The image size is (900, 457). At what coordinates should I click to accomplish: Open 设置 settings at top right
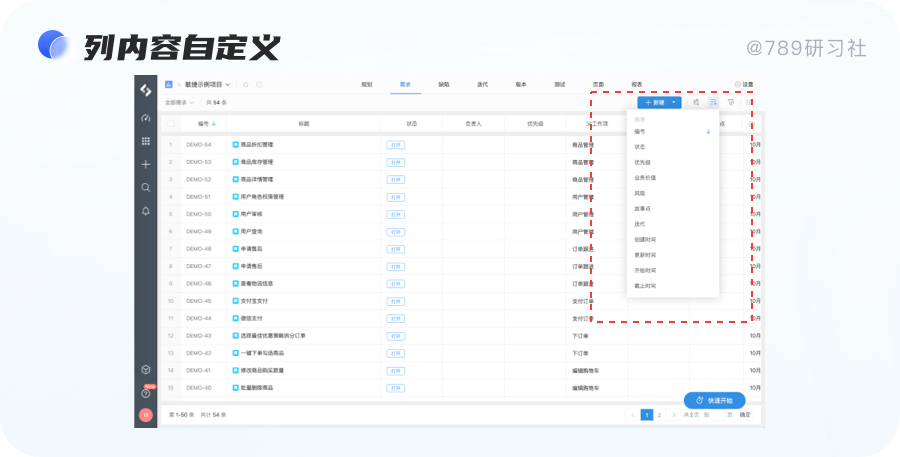tap(744, 84)
